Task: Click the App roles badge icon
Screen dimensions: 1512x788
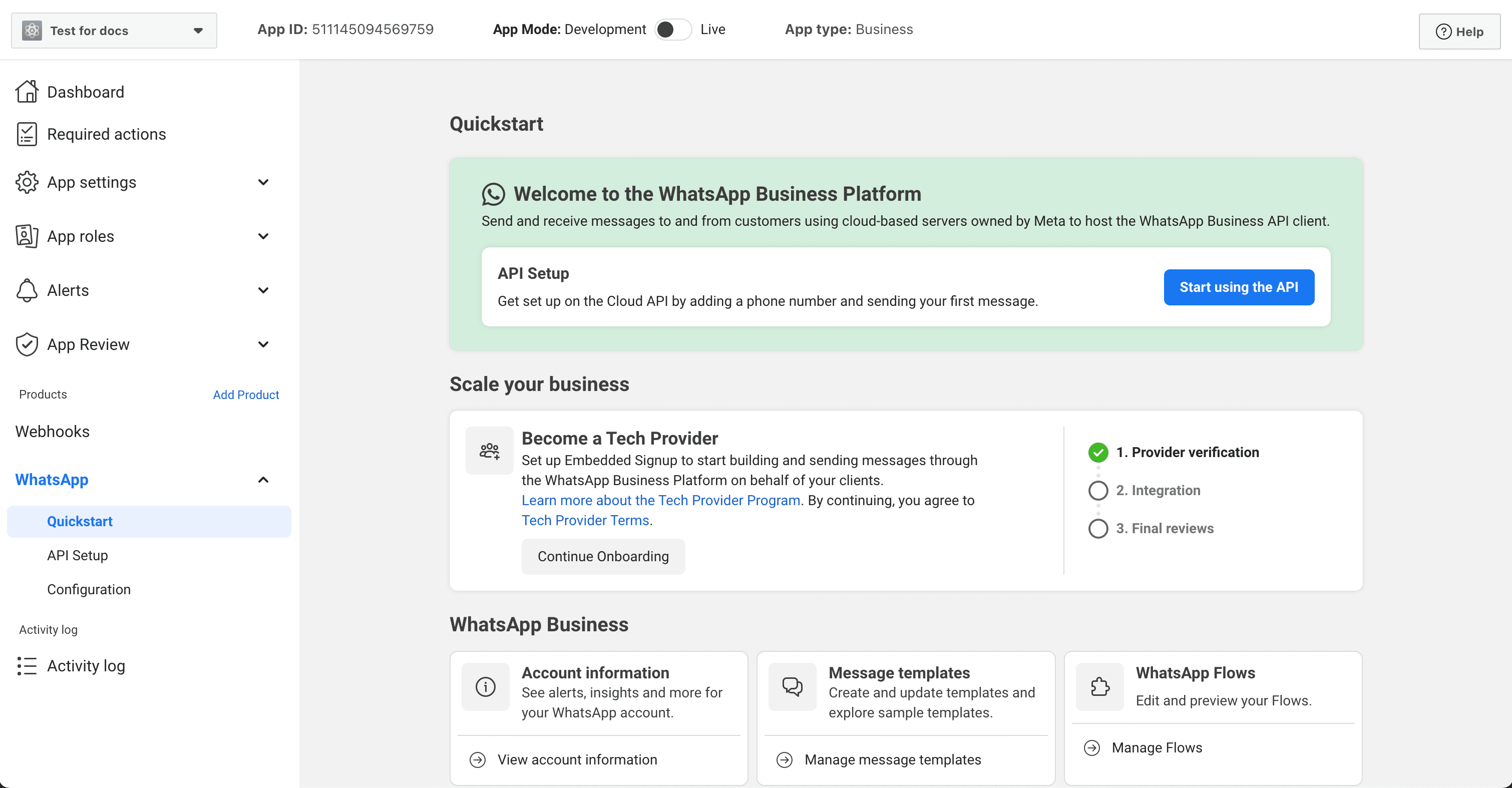Action: pos(27,236)
